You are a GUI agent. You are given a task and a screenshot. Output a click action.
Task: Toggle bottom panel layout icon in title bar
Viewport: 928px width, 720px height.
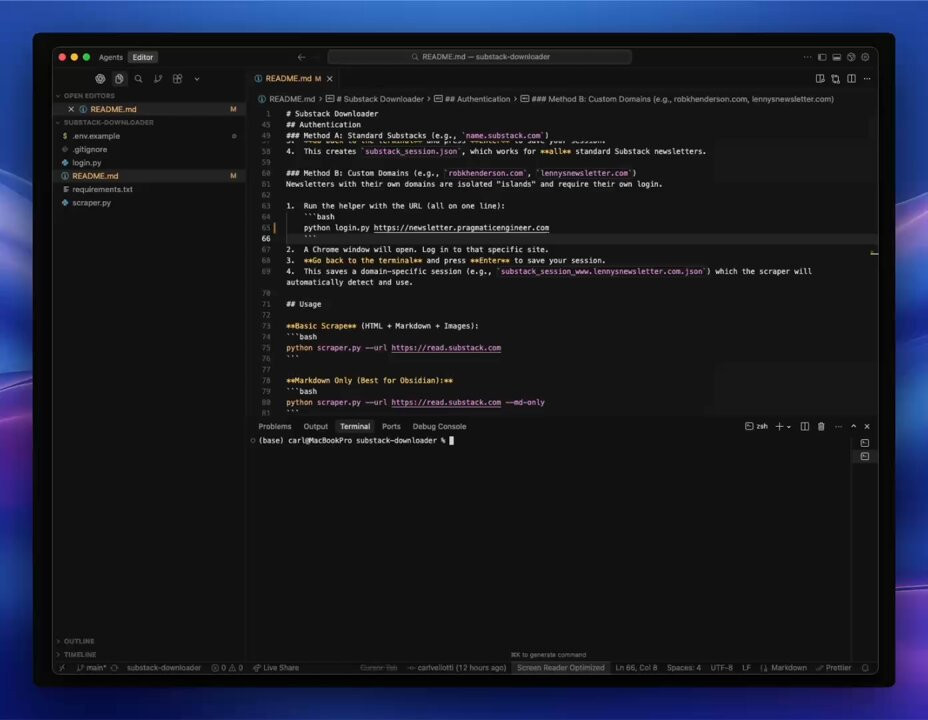(836, 57)
